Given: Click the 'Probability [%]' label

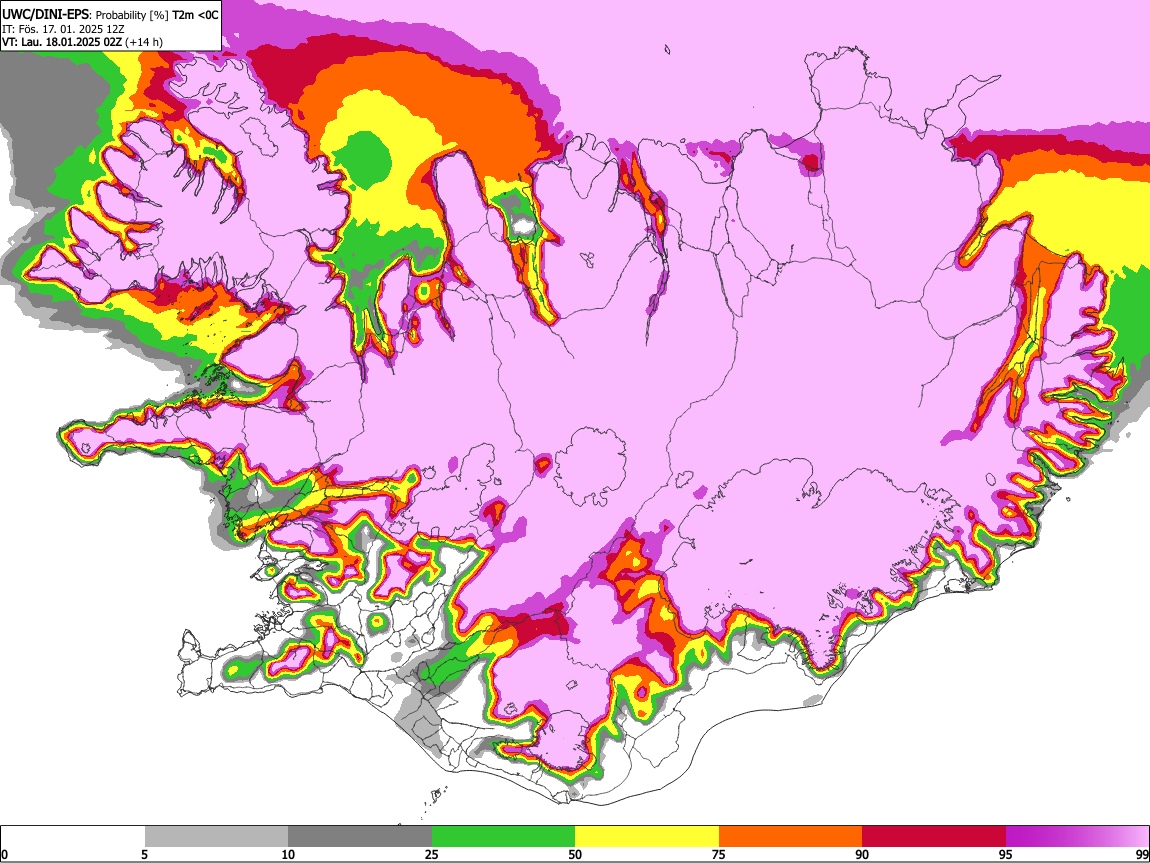Looking at the screenshot, I should point(132,15).
